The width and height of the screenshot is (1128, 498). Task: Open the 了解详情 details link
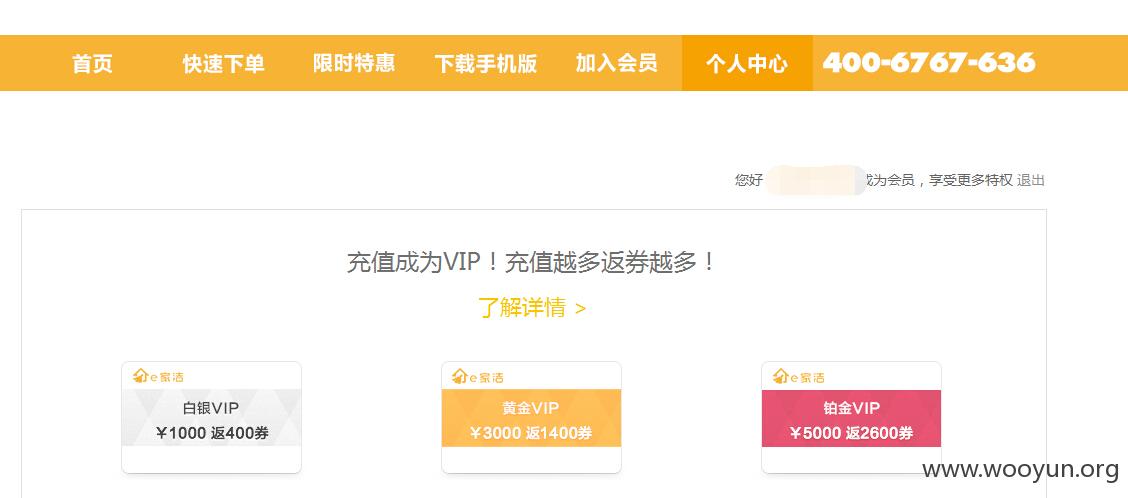coord(532,308)
